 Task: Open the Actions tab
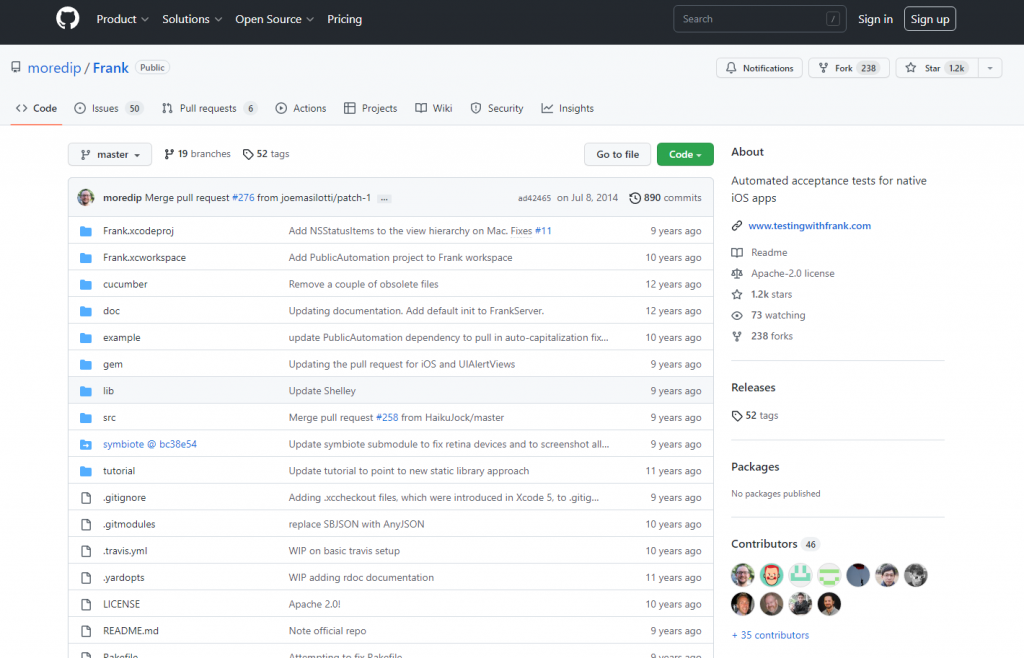pos(300,108)
